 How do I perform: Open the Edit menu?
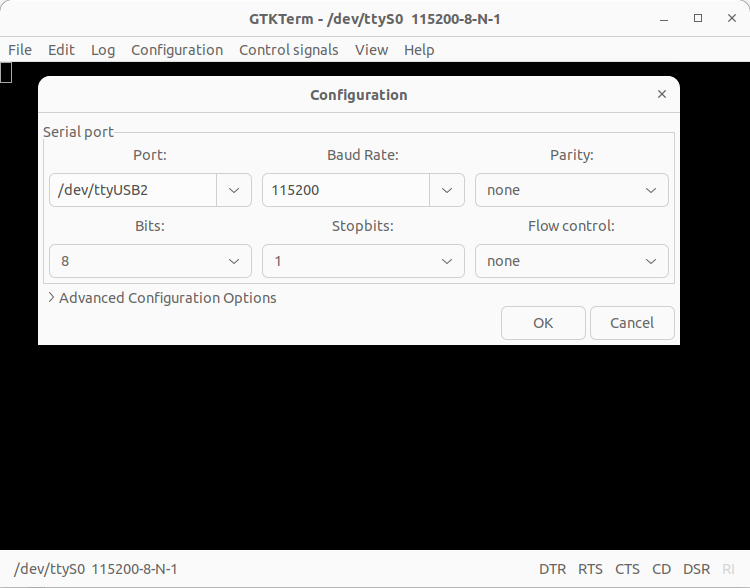[x=61, y=50]
